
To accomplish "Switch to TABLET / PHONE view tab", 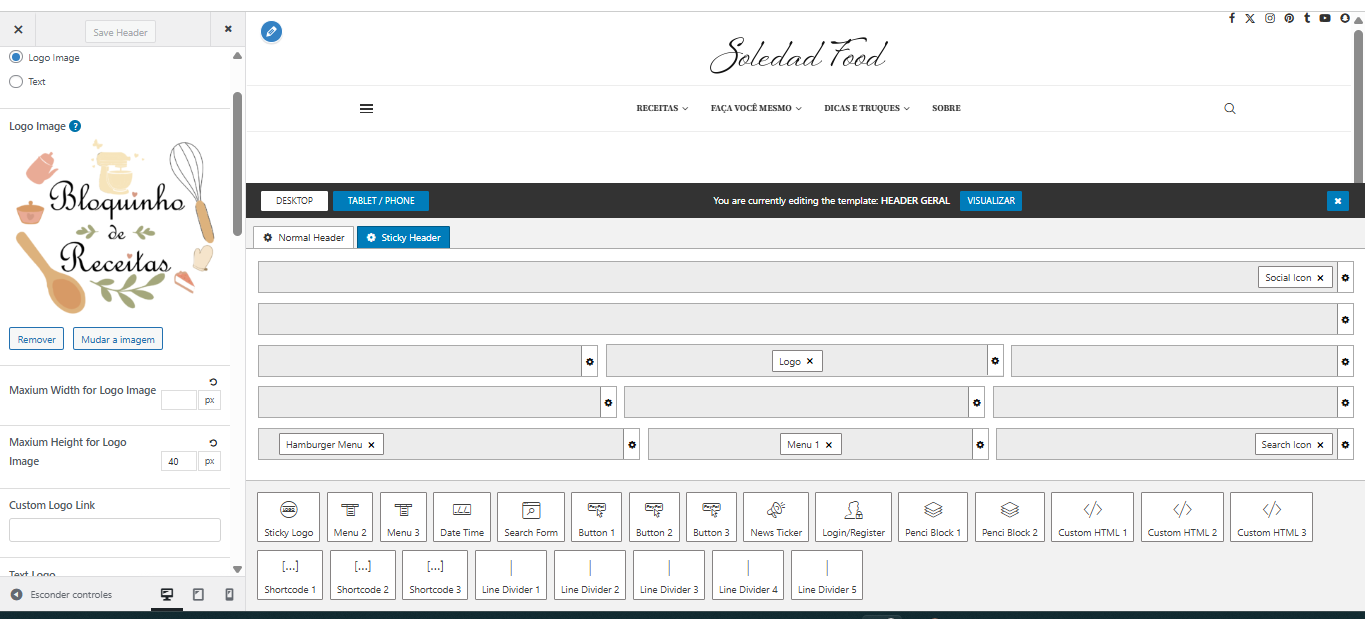I will (381, 201).
